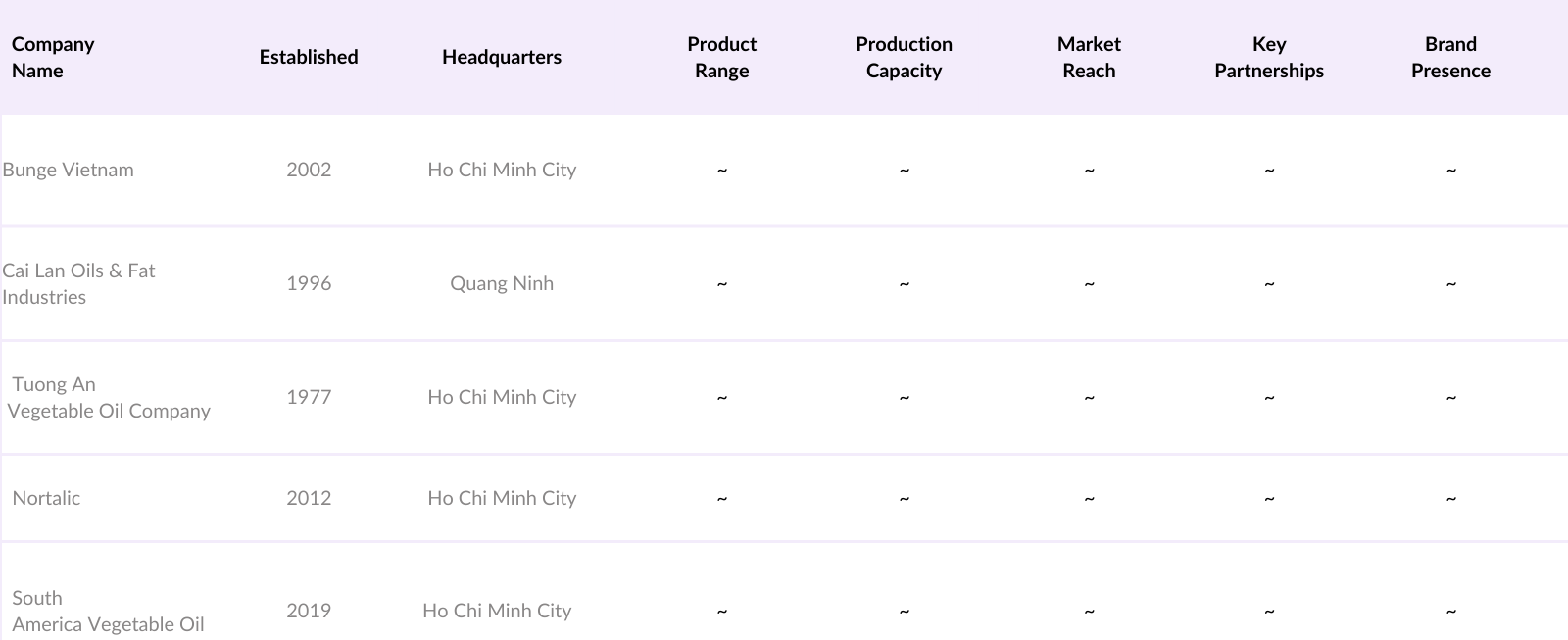The height and width of the screenshot is (640, 1568).
Task: Select Cai Lan Oils & Fat Industries
Action: tap(78, 283)
